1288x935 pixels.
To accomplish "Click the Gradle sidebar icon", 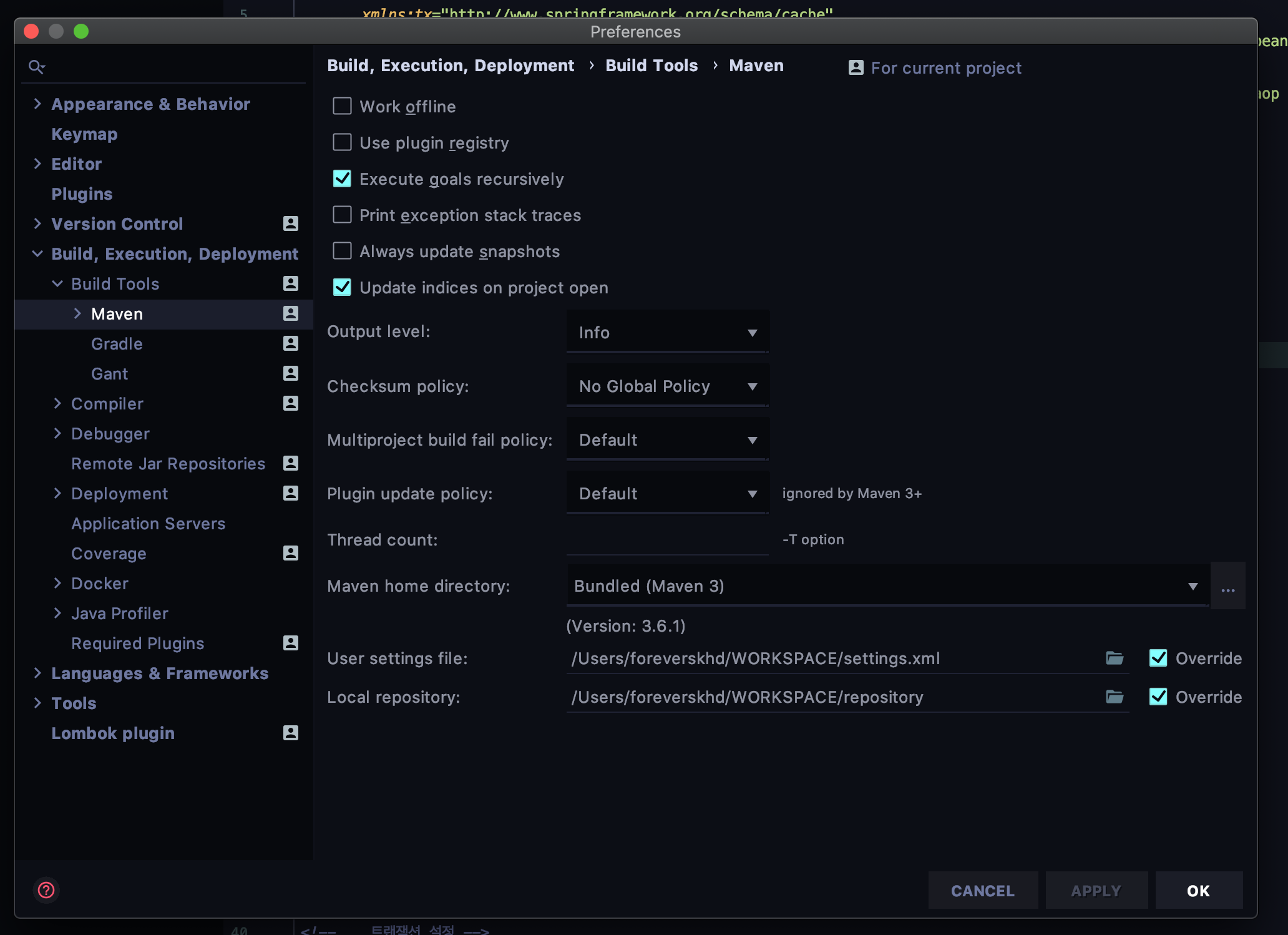I will [x=290, y=343].
